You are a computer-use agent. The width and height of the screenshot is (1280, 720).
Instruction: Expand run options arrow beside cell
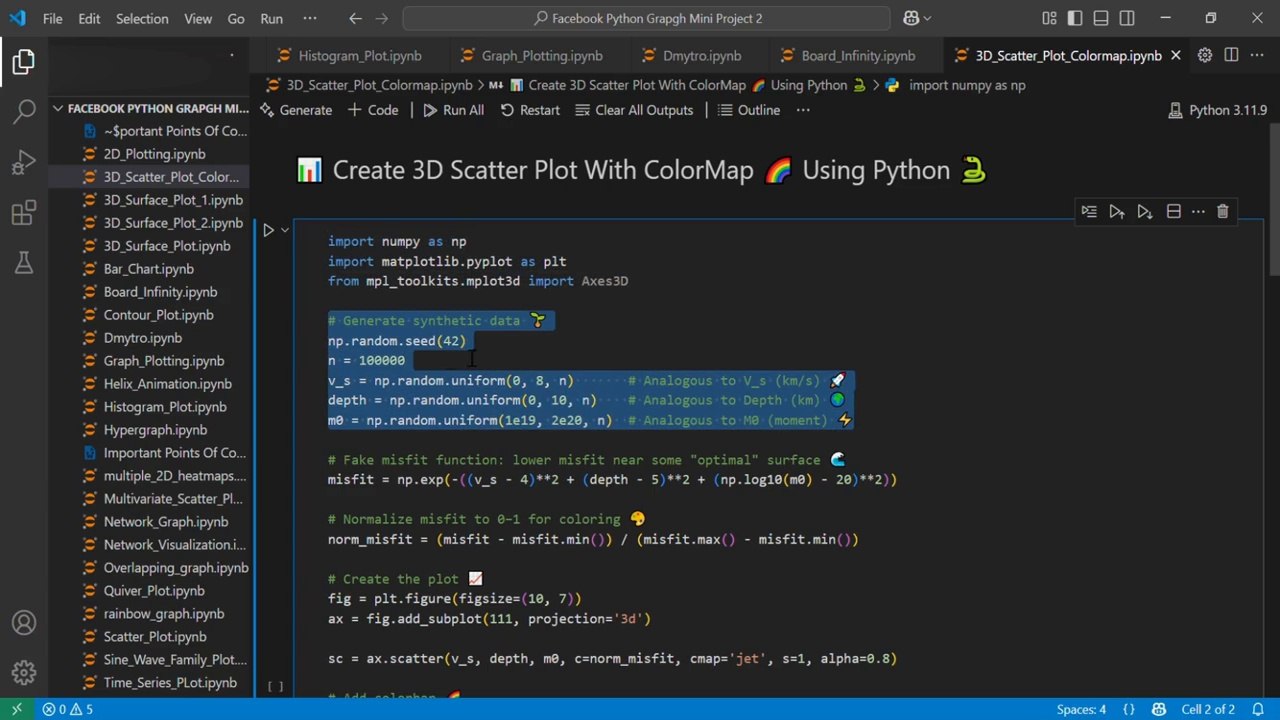285,230
